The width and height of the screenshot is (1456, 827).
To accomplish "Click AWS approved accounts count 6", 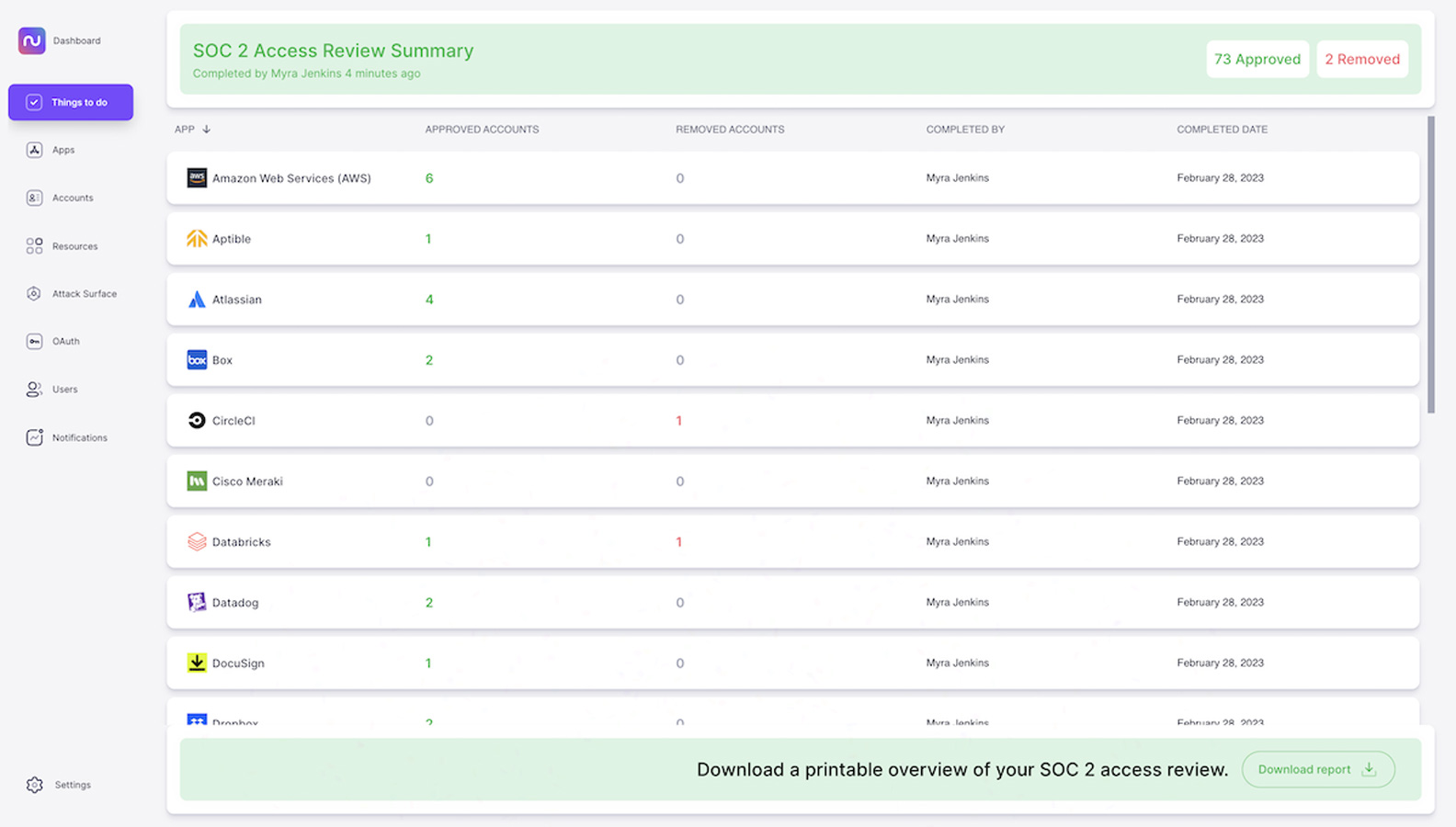I will tap(429, 178).
